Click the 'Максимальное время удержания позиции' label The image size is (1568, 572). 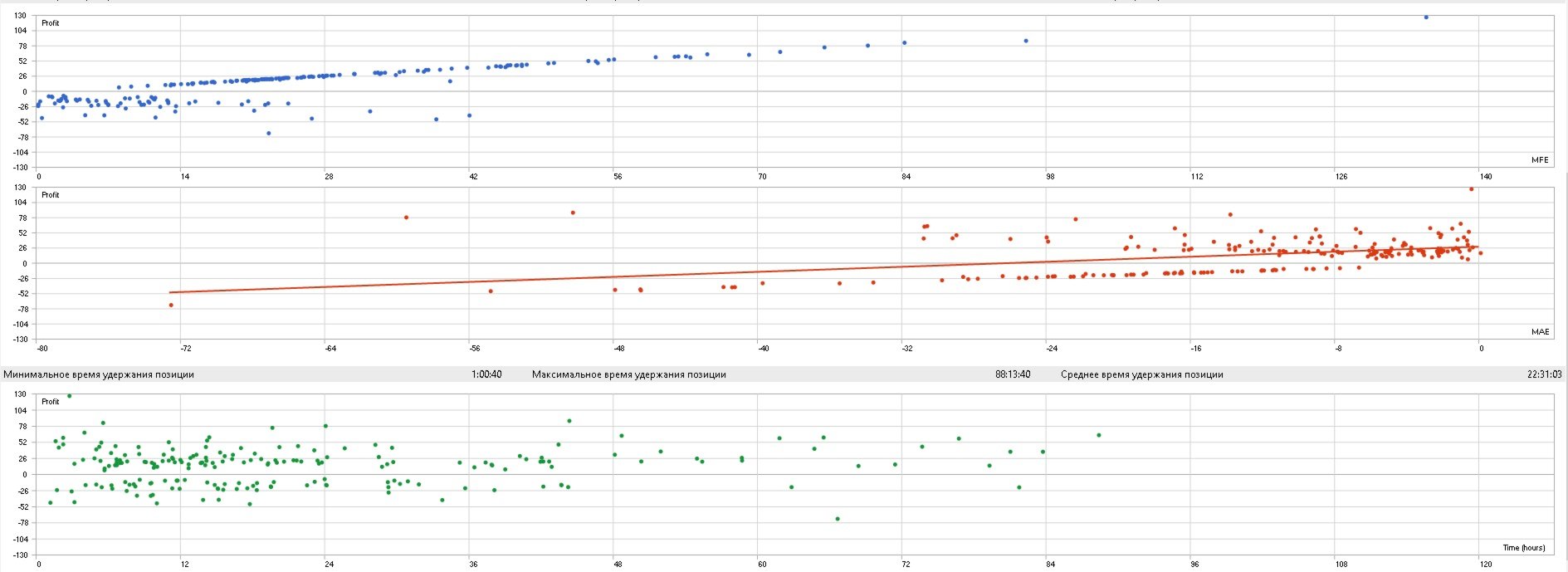tap(629, 374)
